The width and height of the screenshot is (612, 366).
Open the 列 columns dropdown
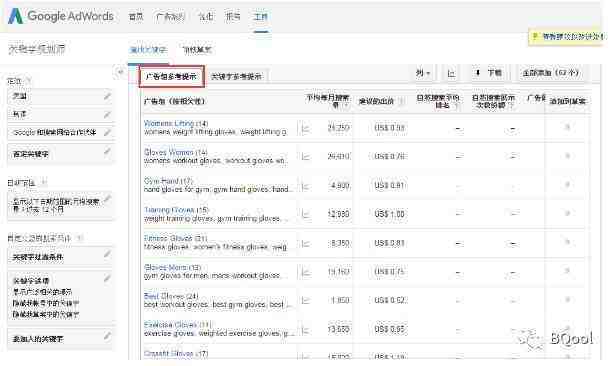point(423,73)
